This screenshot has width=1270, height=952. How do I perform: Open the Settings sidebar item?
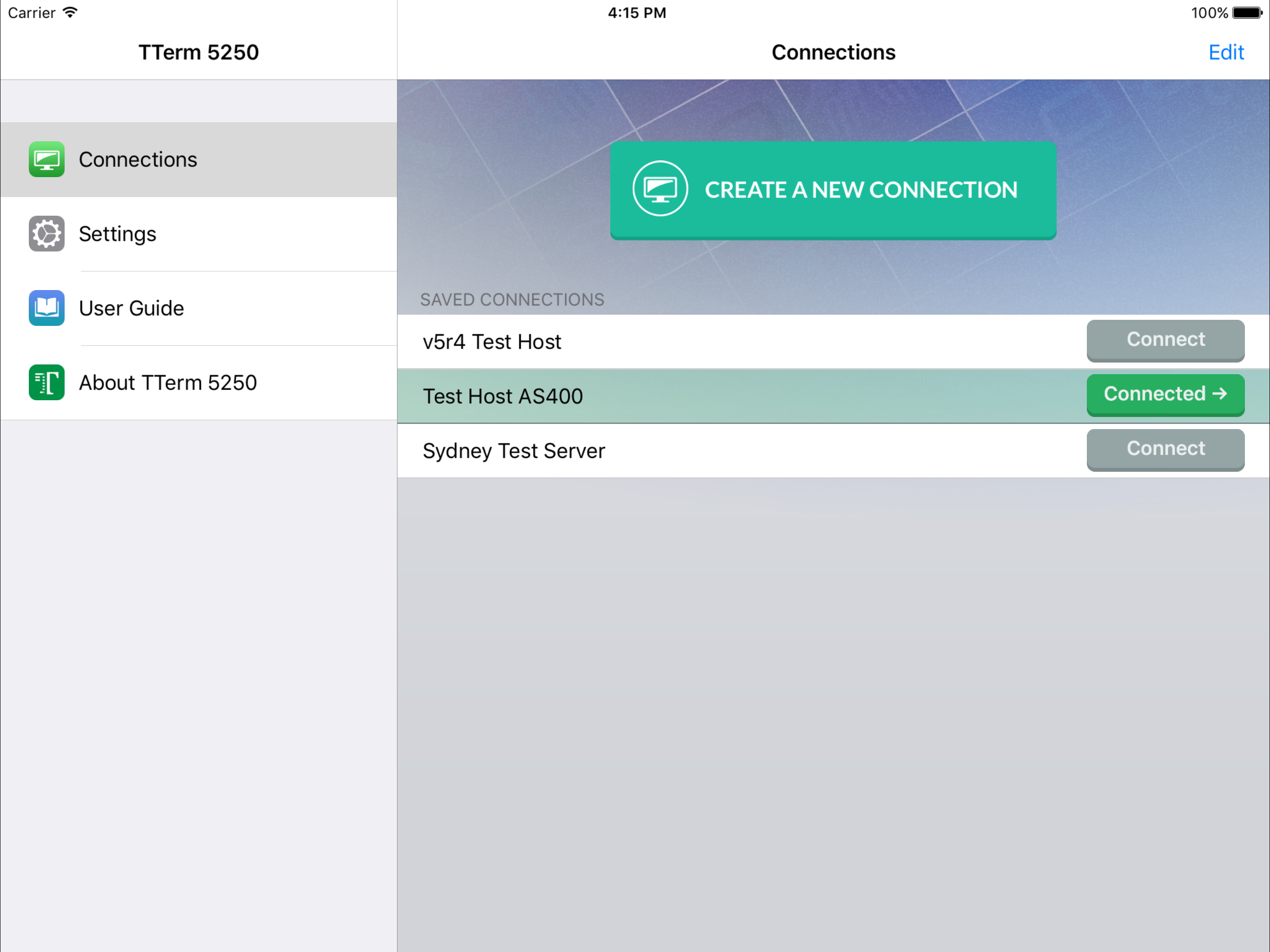[x=198, y=234]
